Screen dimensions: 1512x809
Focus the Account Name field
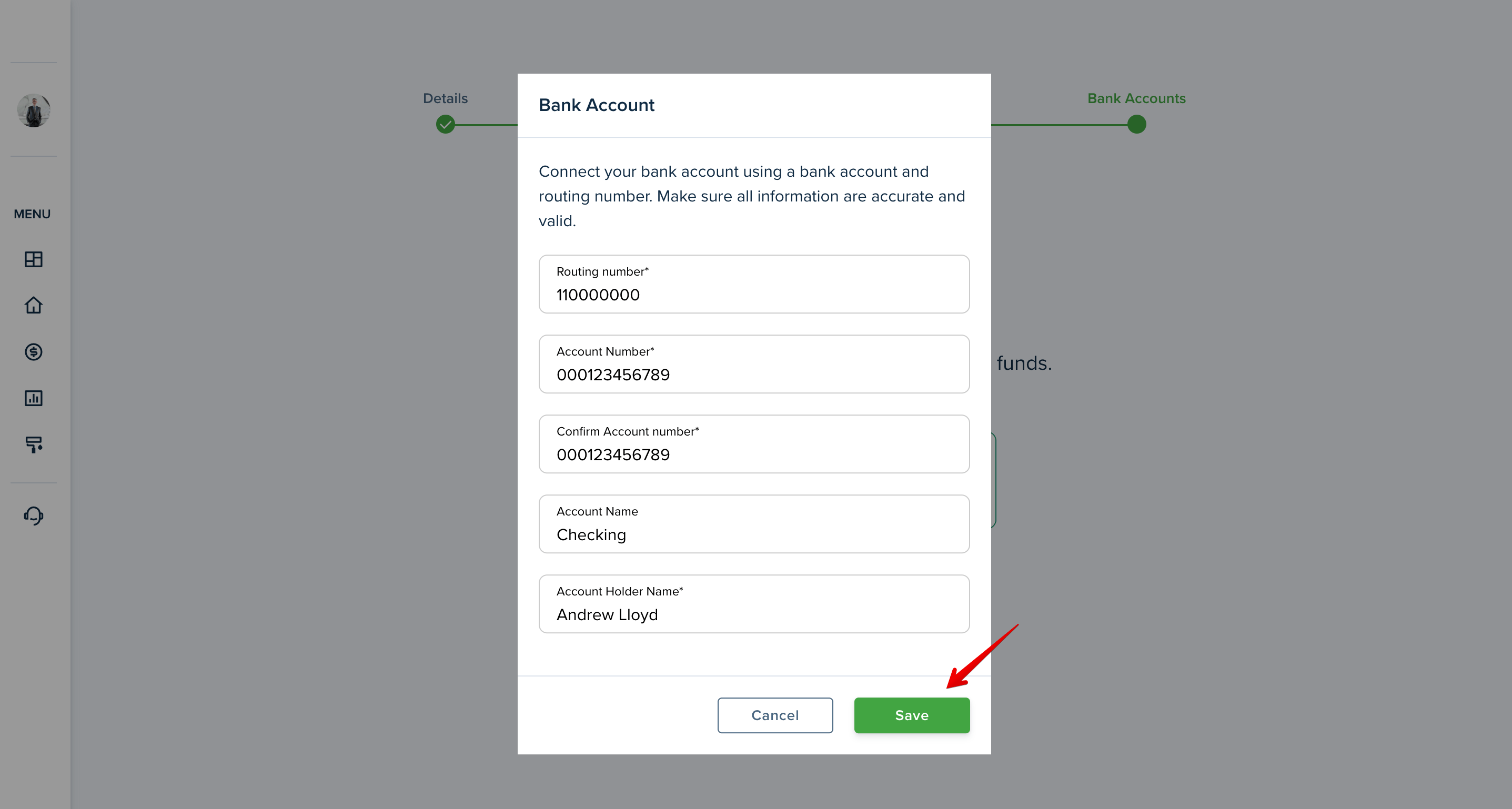coord(754,524)
